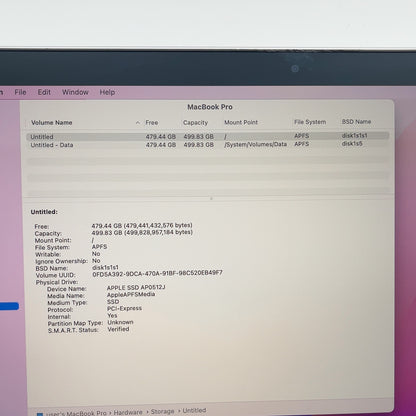The width and height of the screenshot is (416, 416).
Task: Click the split pane divider handle
Action: [x=211, y=198]
